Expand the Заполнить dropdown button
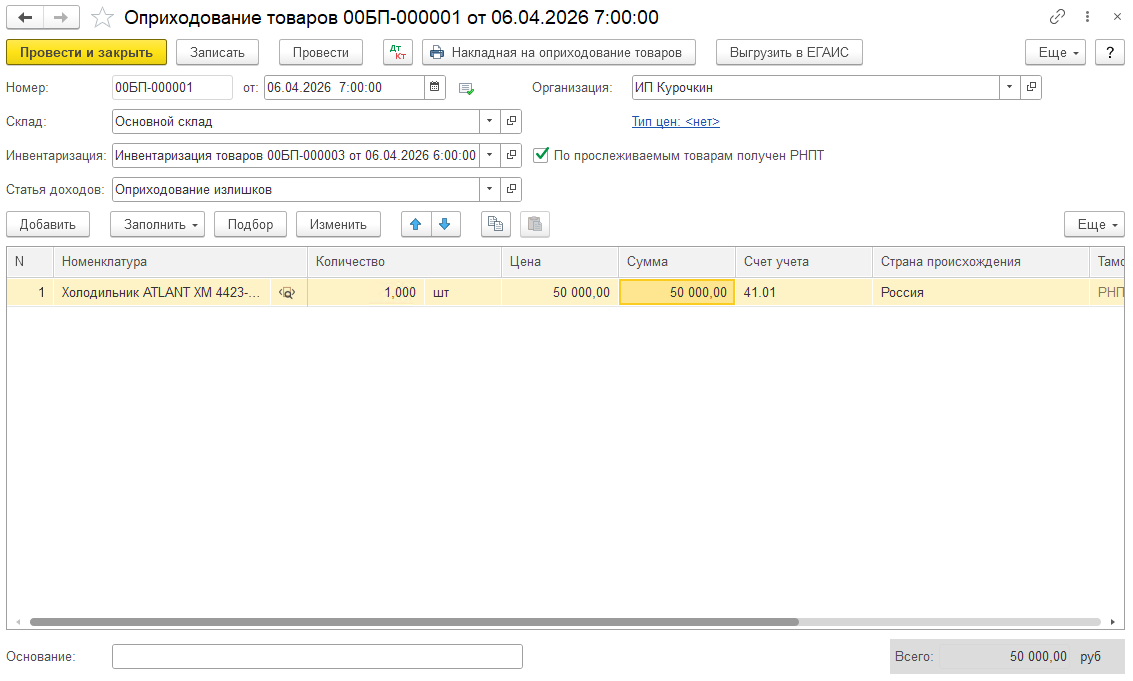Screen dimensions: 1133x681 click(157, 224)
